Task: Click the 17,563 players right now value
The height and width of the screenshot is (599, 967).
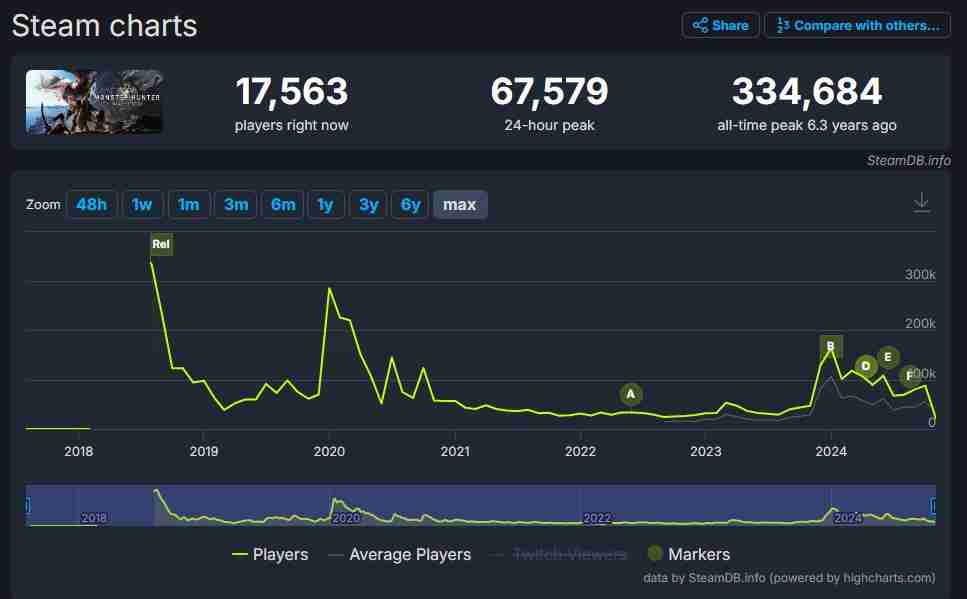Action: [292, 91]
